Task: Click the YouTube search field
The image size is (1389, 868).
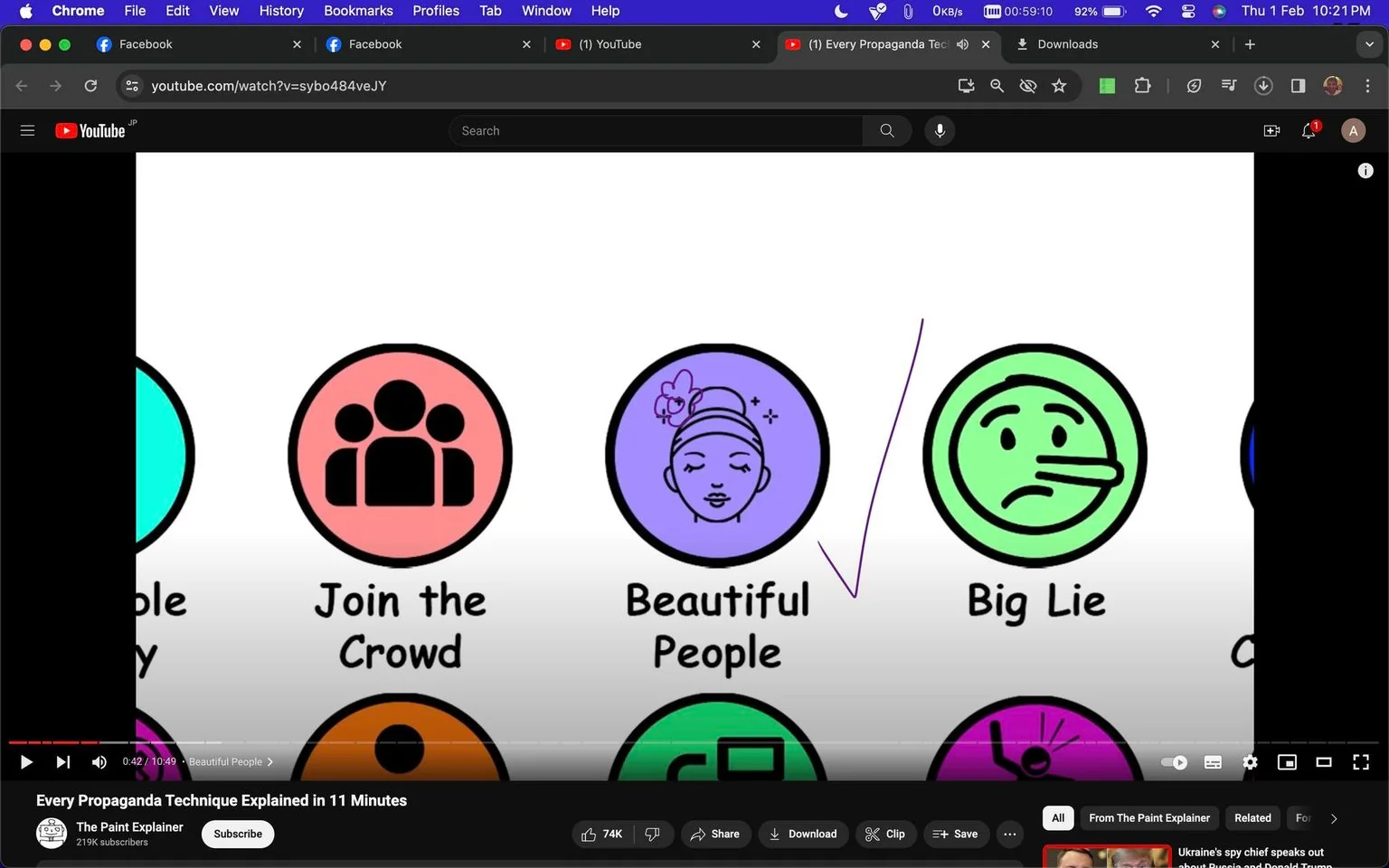Action: (656, 131)
